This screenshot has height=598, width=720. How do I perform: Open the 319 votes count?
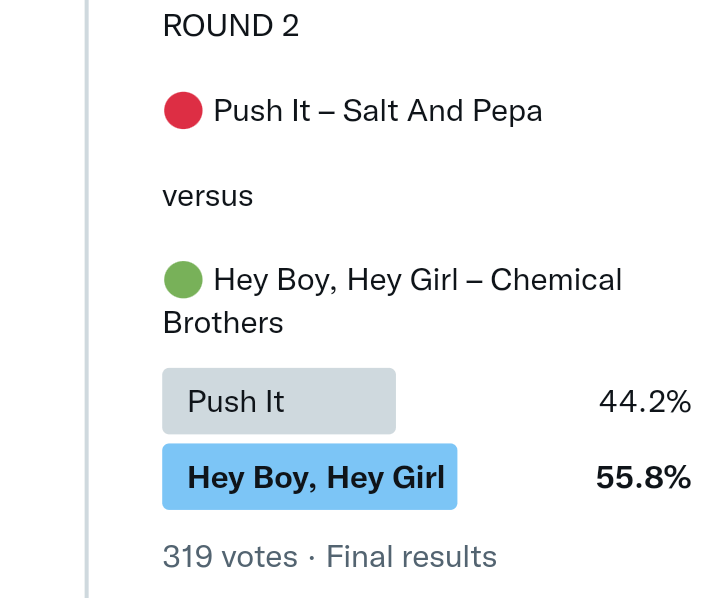pyautogui.click(x=230, y=557)
